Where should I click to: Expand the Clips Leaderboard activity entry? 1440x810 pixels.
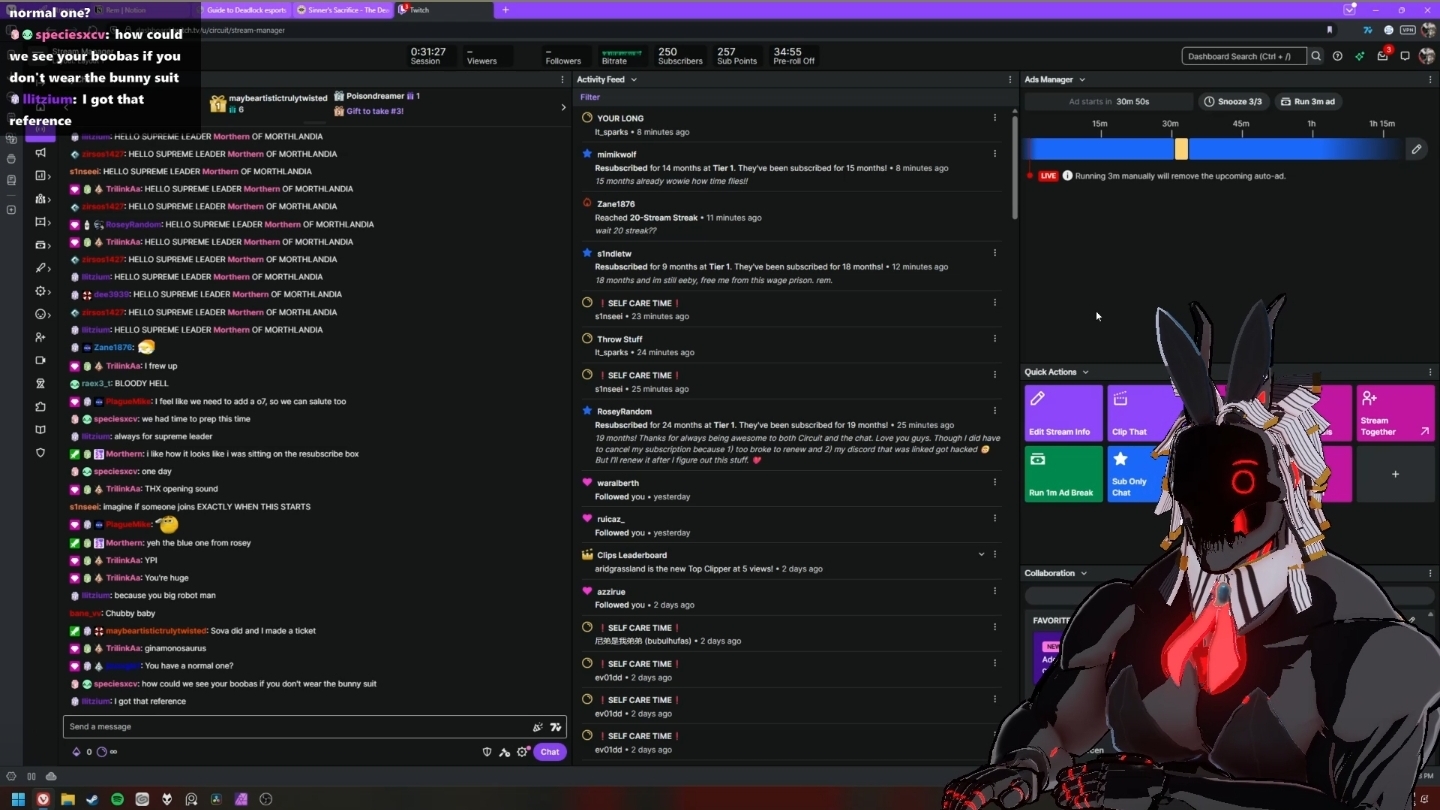tap(981, 555)
